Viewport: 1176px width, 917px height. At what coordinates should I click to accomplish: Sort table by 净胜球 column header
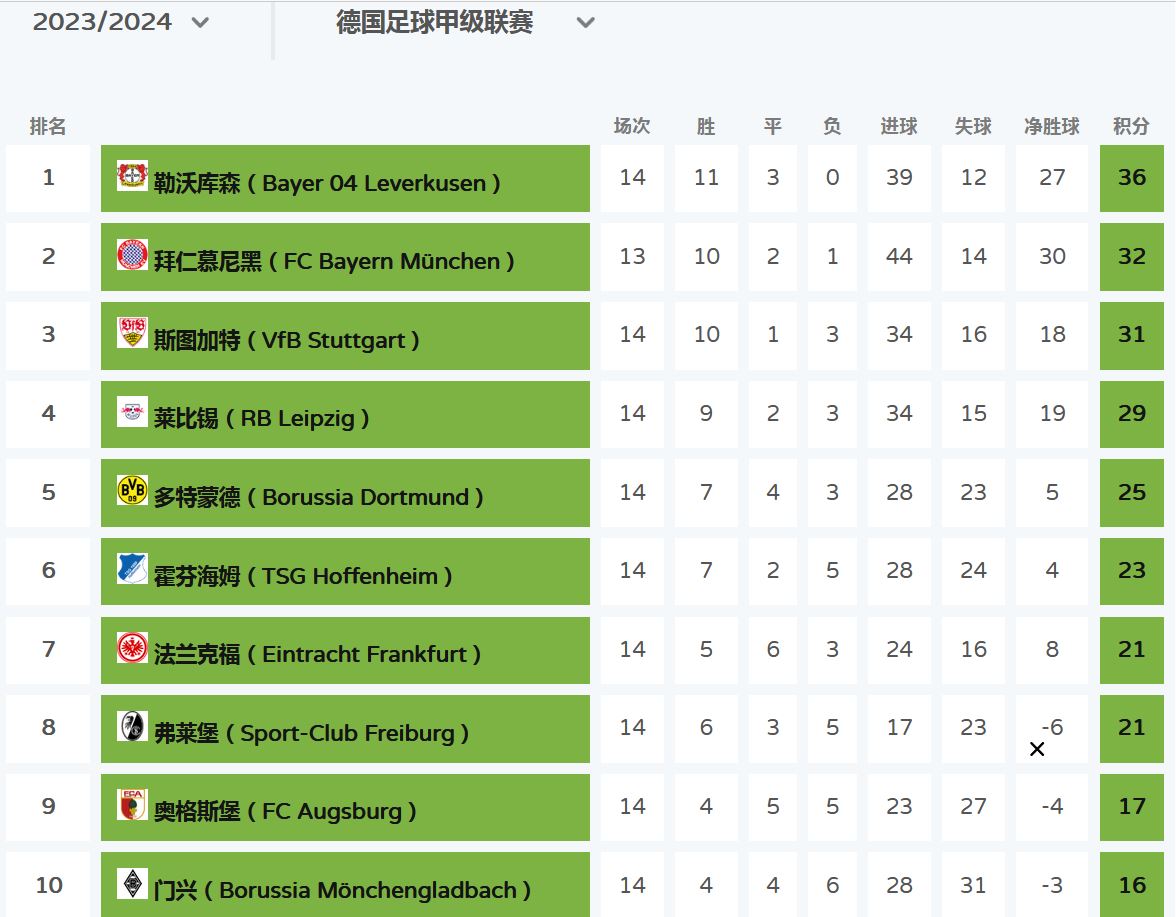(1052, 127)
